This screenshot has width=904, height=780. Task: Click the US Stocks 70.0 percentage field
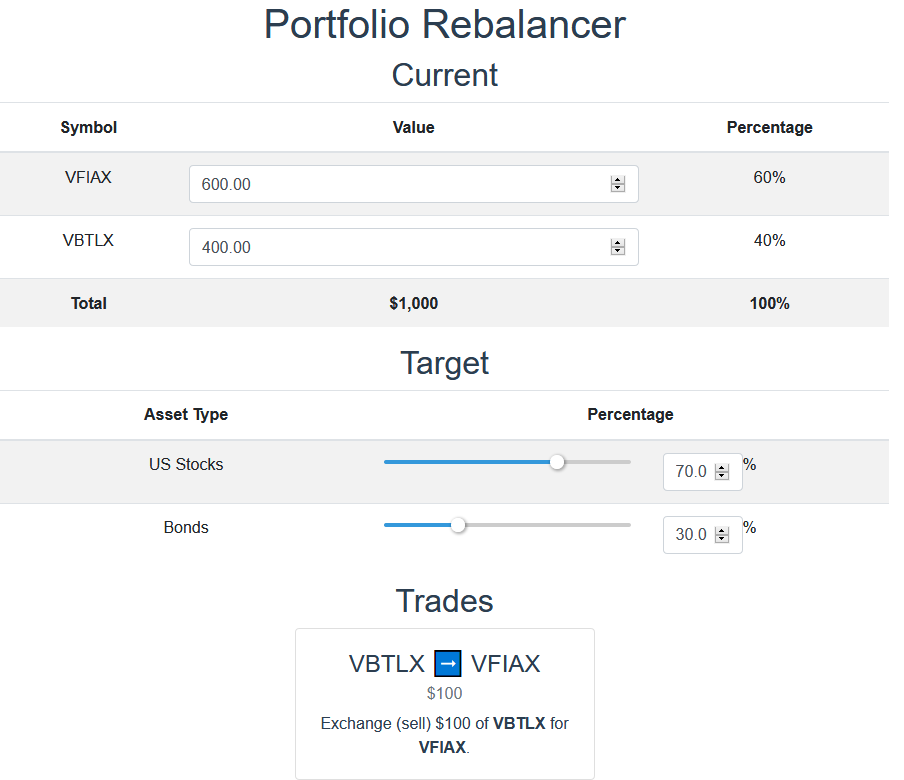tap(702, 472)
